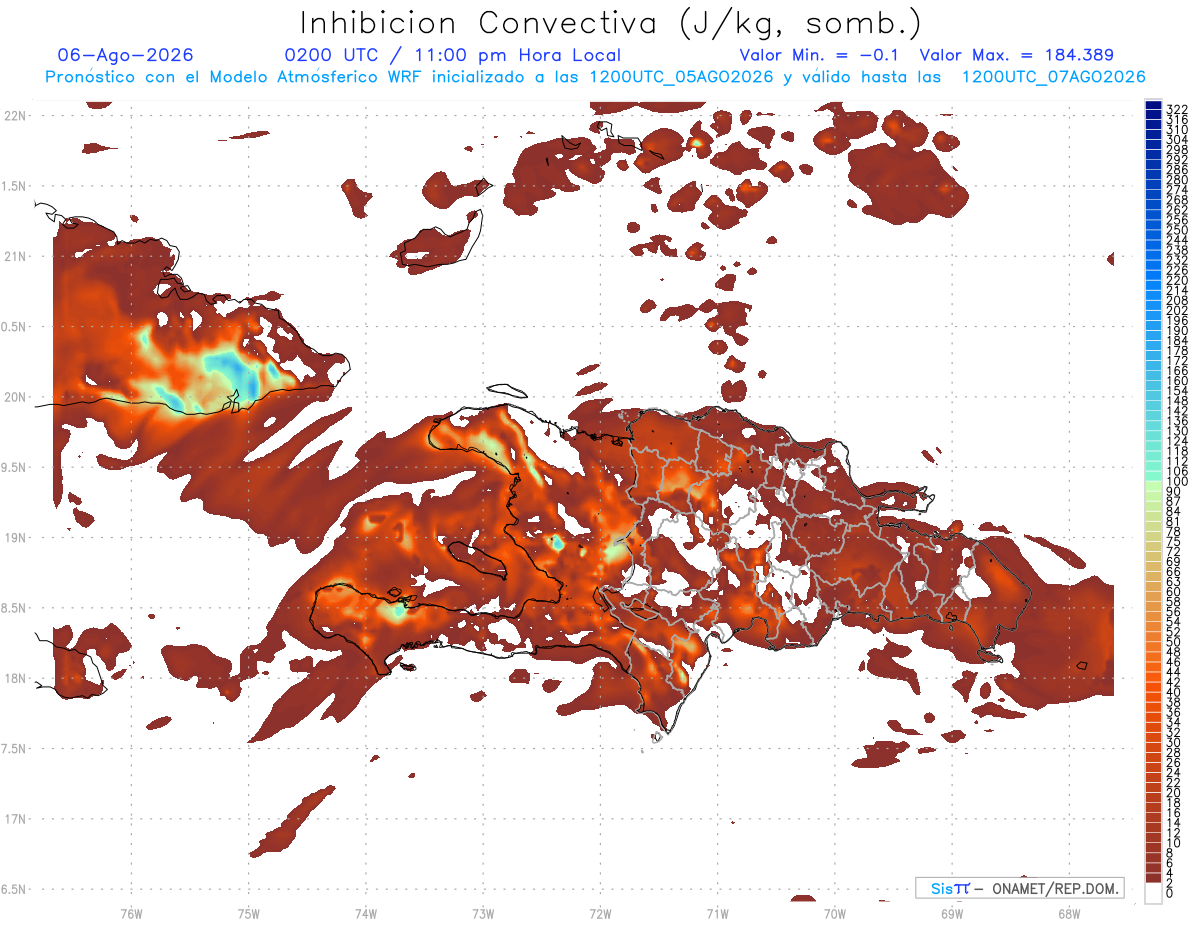Click the valid-until time "1200UTC_07AGO2026"
Image resolution: width=1200 pixels, height=927 pixels.
click(x=1053, y=77)
